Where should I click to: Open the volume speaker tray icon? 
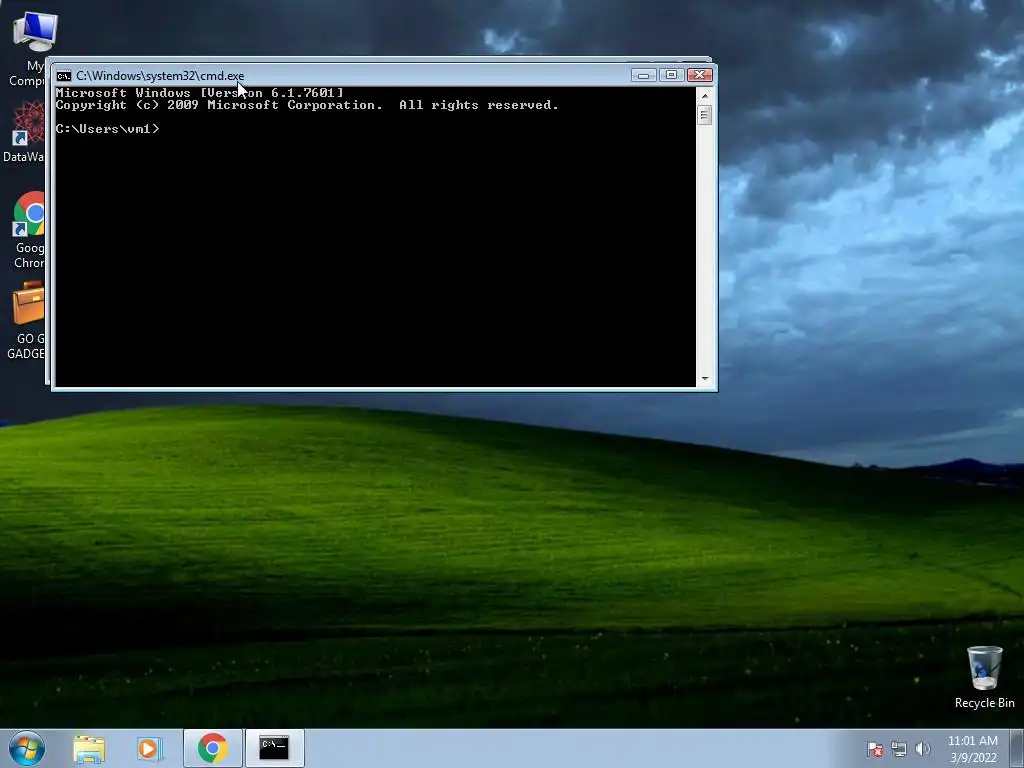click(x=923, y=749)
